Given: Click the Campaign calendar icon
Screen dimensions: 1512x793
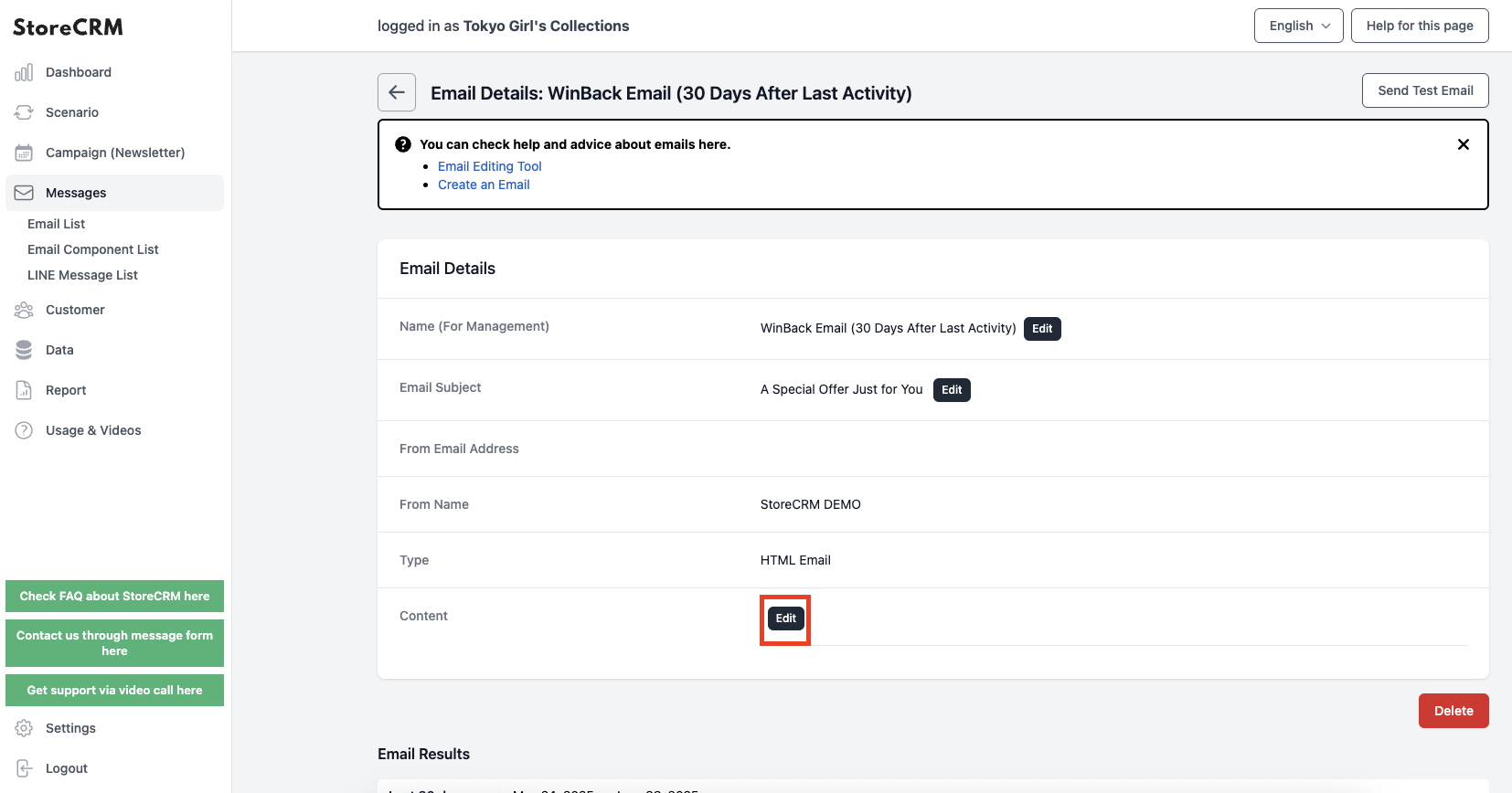Looking at the screenshot, I should 24,153.
